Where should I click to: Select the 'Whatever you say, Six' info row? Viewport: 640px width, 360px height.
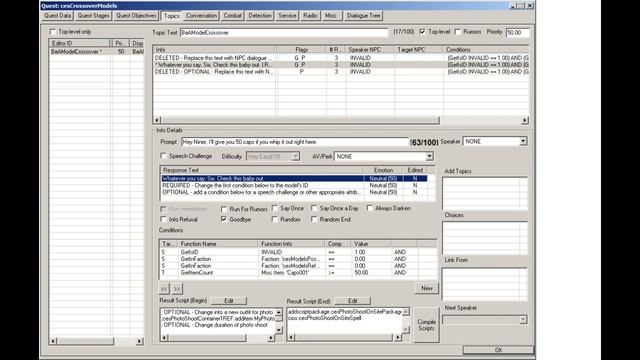(341, 64)
